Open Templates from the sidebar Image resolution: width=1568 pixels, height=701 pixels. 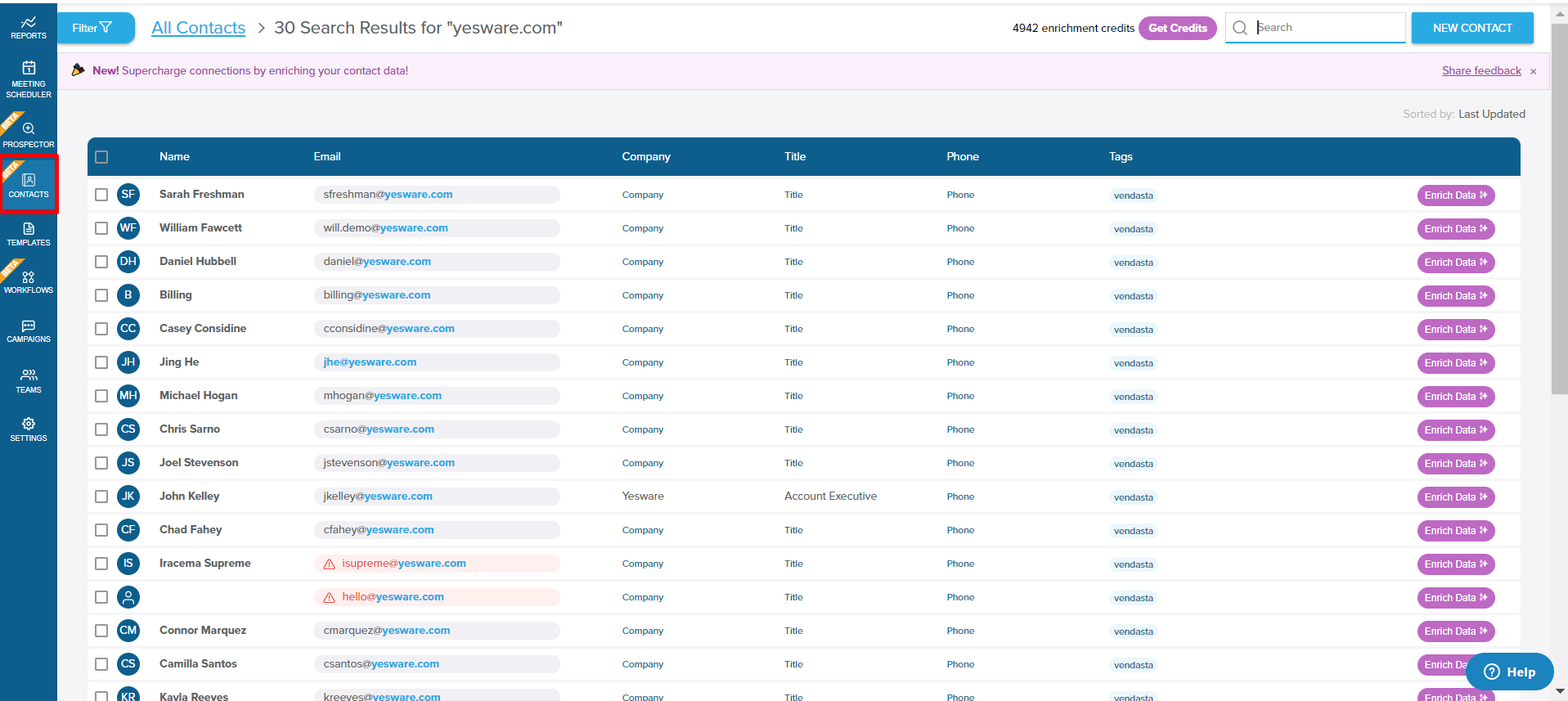[x=29, y=234]
